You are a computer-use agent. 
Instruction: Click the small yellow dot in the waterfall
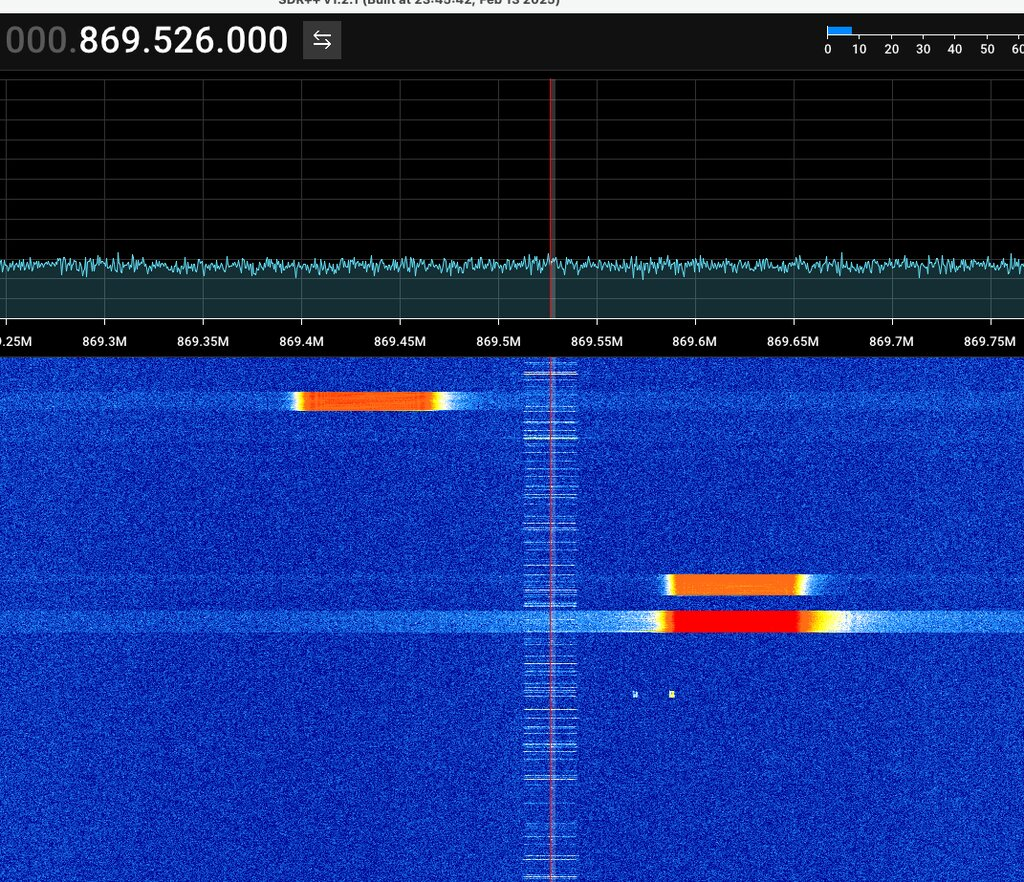click(672, 694)
